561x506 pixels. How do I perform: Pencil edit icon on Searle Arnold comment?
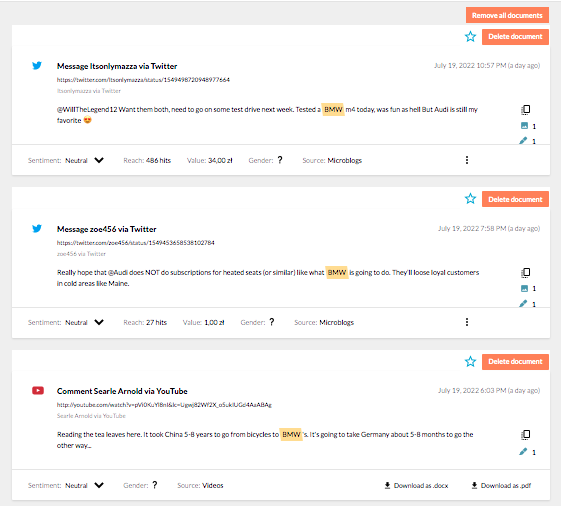coord(523,452)
